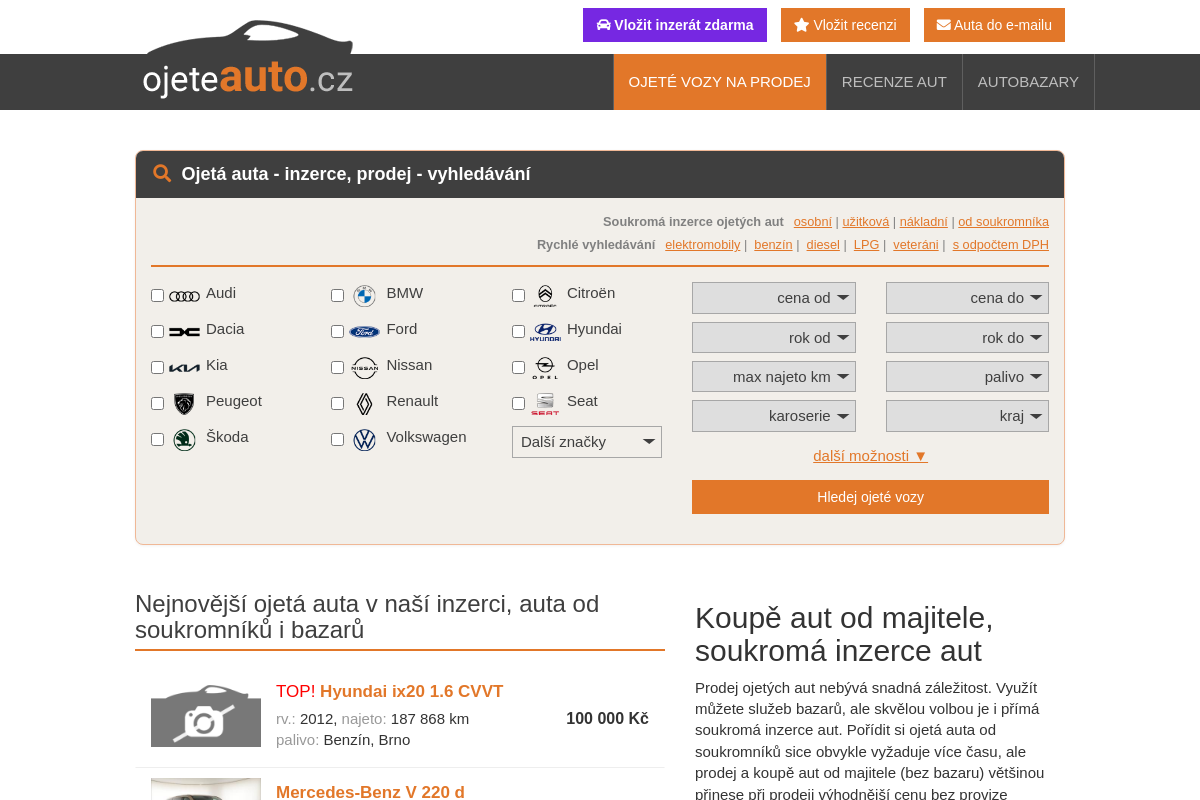Expand 'další možnosti' options

point(870,456)
